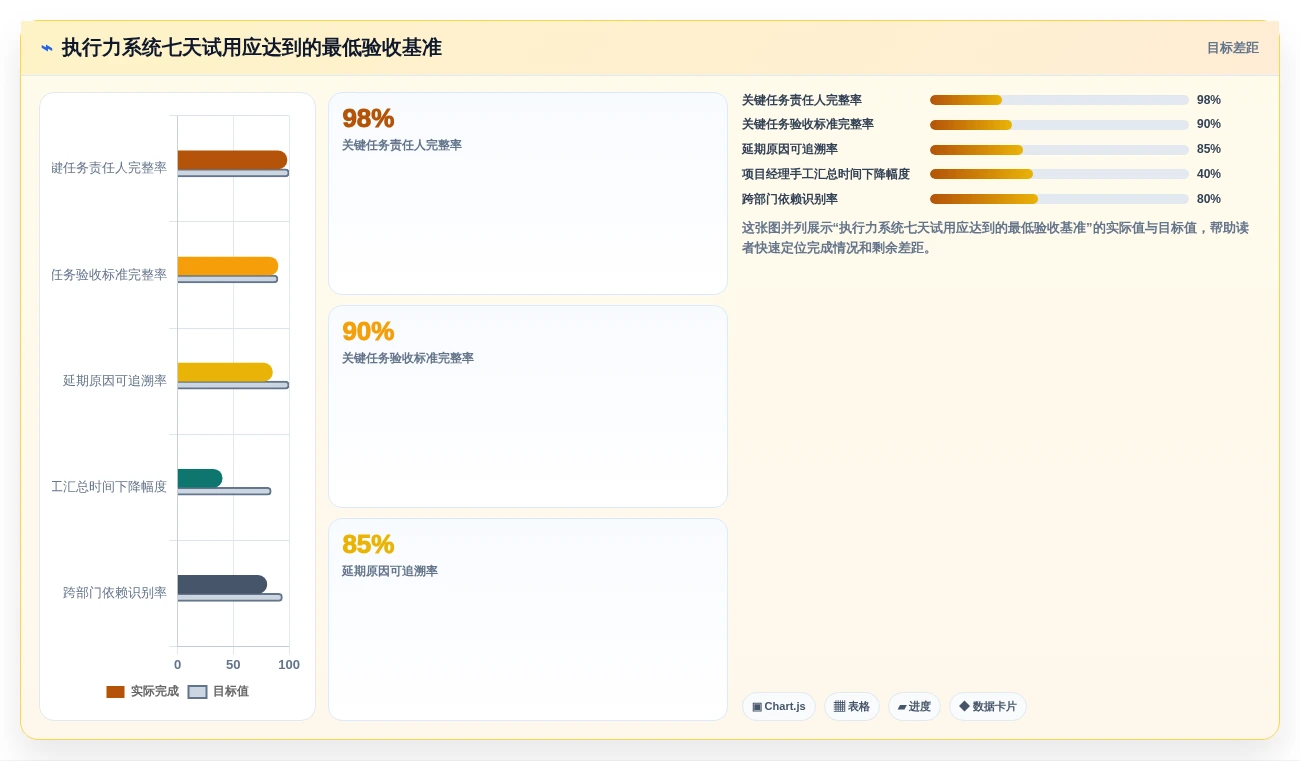Image resolution: width=1300 pixels, height=761 pixels.
Task: Click the target bar under 跨部门依赖识别率
Action: [x=230, y=597]
